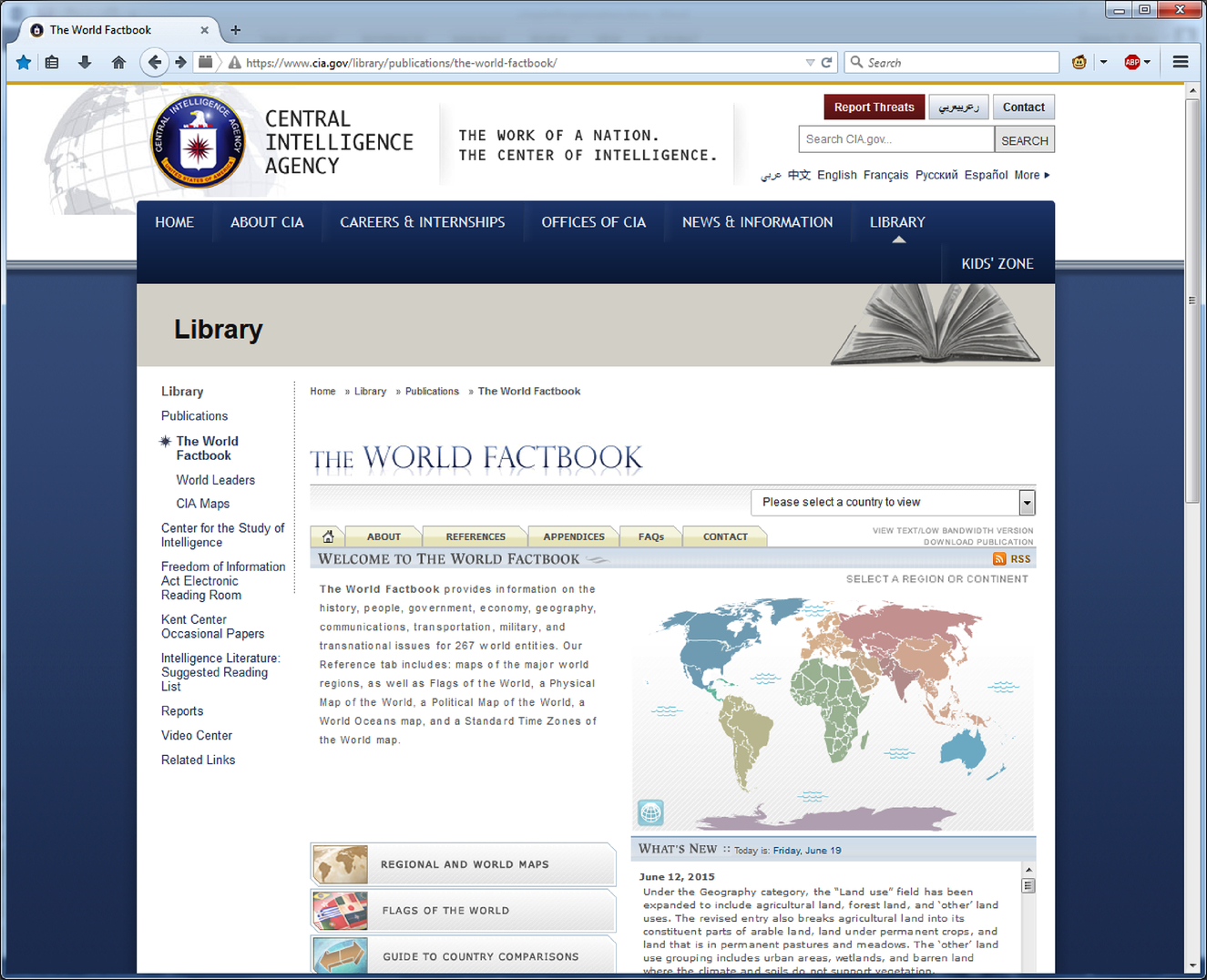Image resolution: width=1207 pixels, height=980 pixels.
Task: Open the Firefox hamburger menu
Action: pyautogui.click(x=1181, y=62)
